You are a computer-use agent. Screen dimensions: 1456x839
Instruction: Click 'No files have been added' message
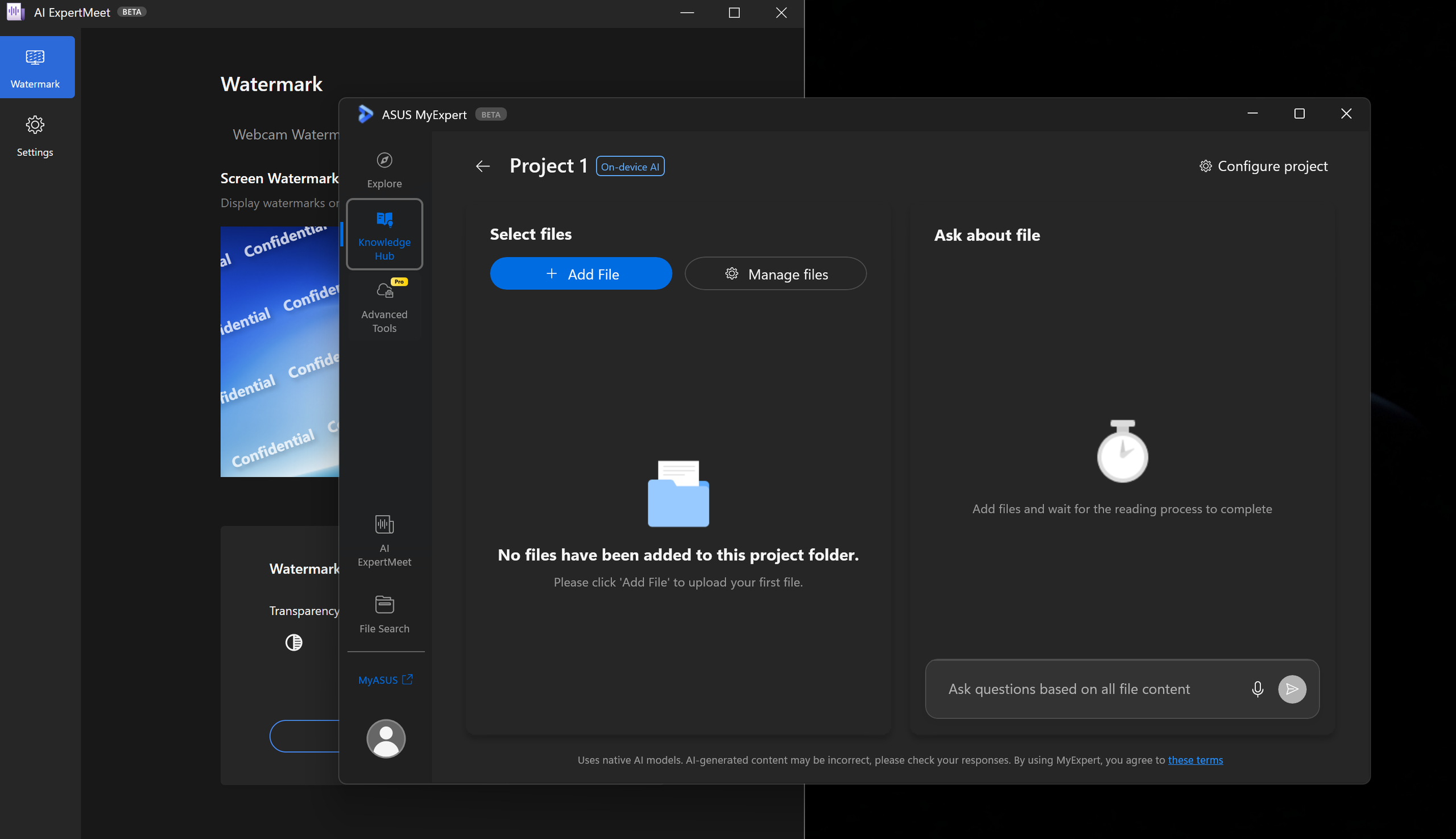click(679, 555)
